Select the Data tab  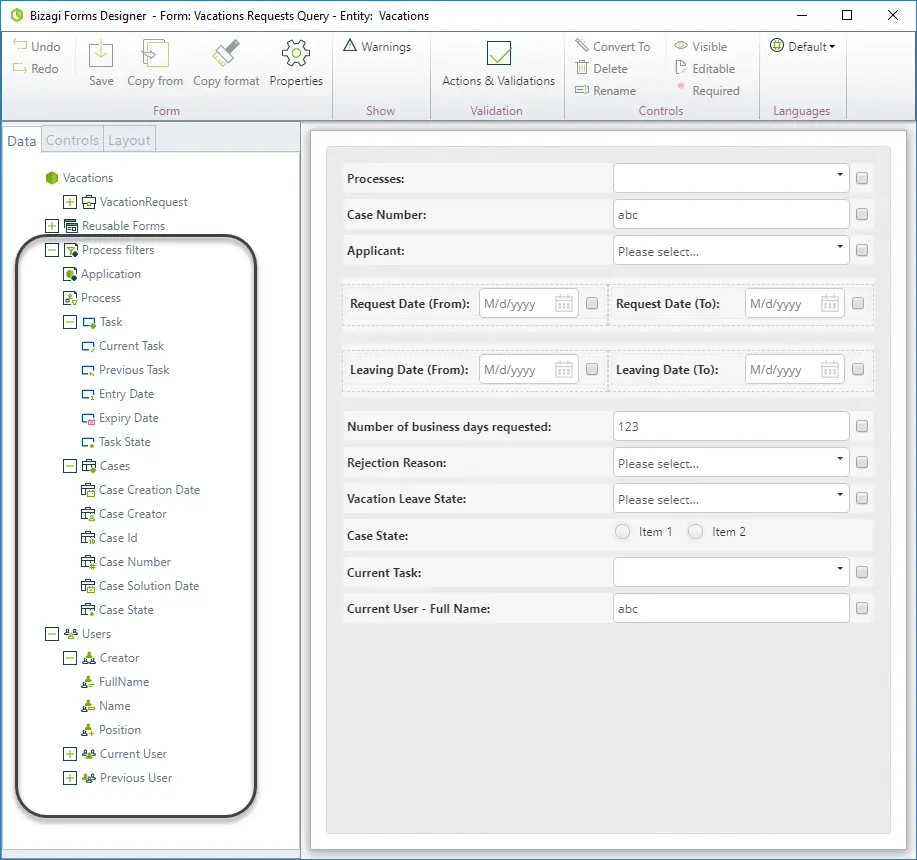[x=22, y=141]
